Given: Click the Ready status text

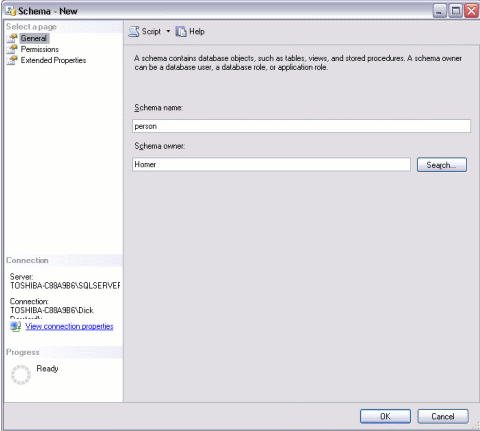Looking at the screenshot, I should point(47,369).
